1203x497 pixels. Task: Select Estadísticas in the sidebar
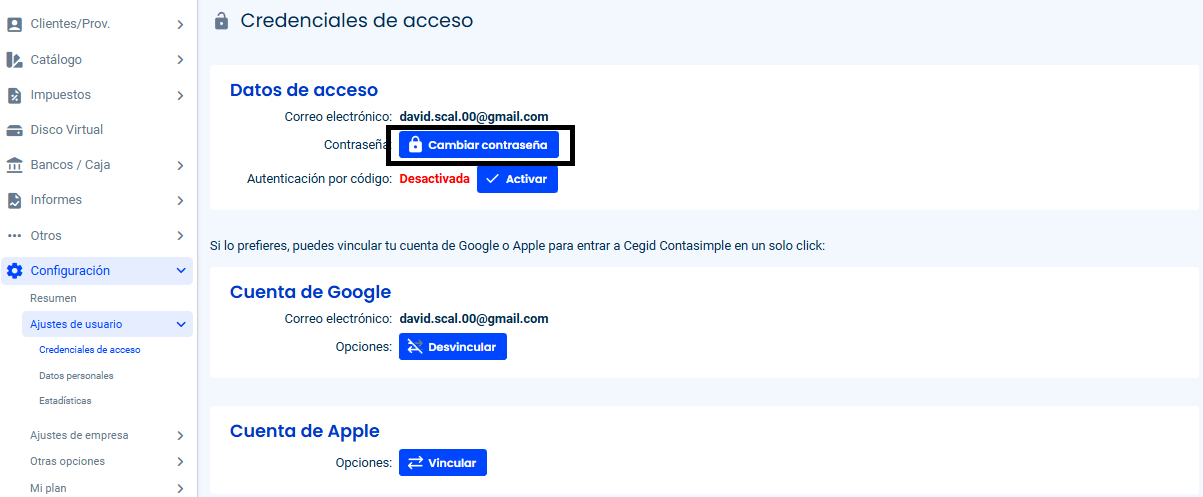click(x=65, y=401)
